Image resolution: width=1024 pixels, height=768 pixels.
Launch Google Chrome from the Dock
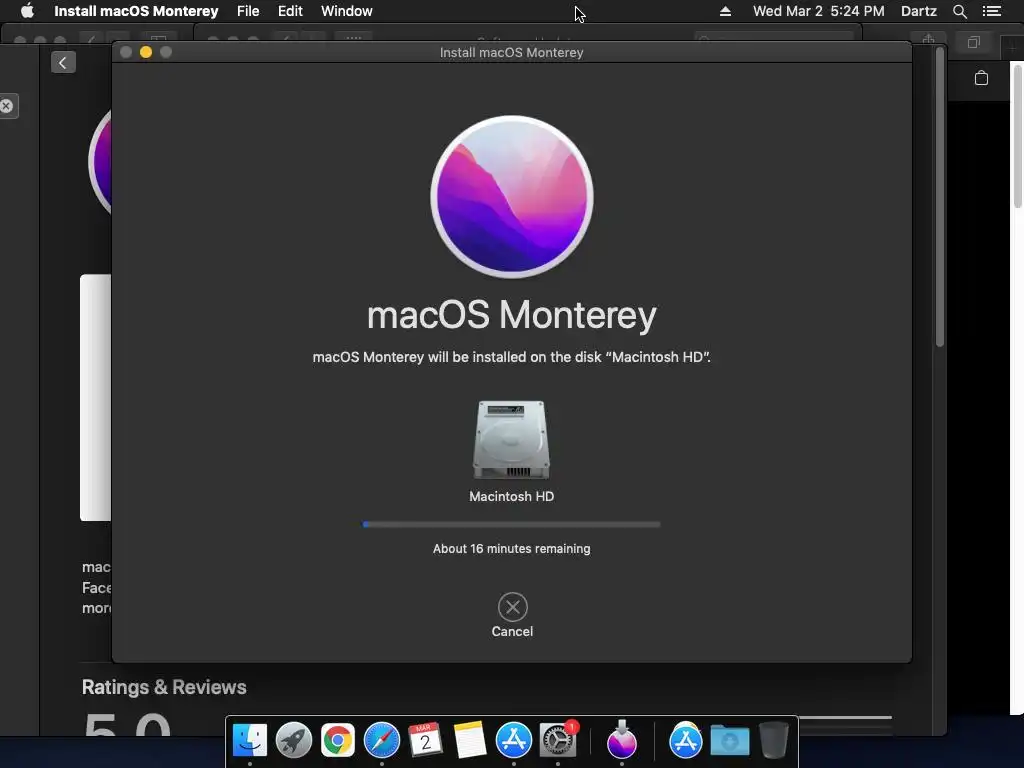coord(338,740)
